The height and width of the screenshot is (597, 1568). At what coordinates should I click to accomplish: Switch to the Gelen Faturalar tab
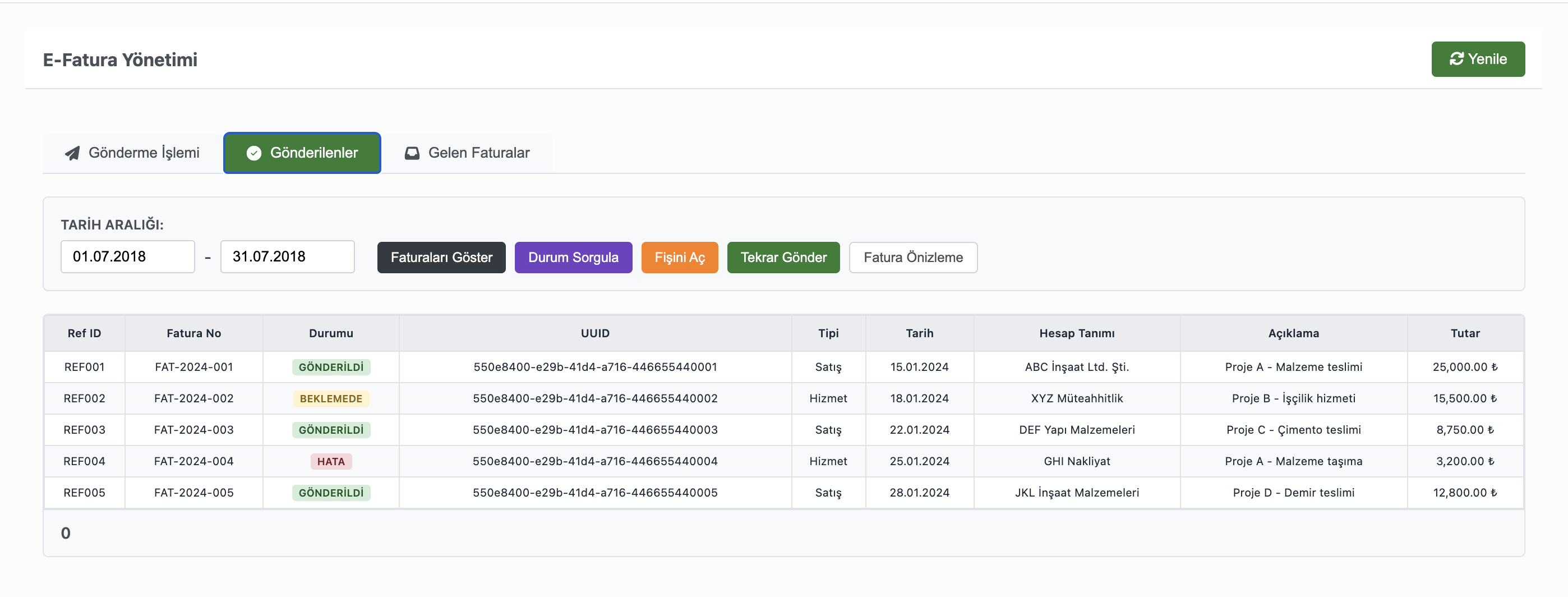pyautogui.click(x=468, y=153)
